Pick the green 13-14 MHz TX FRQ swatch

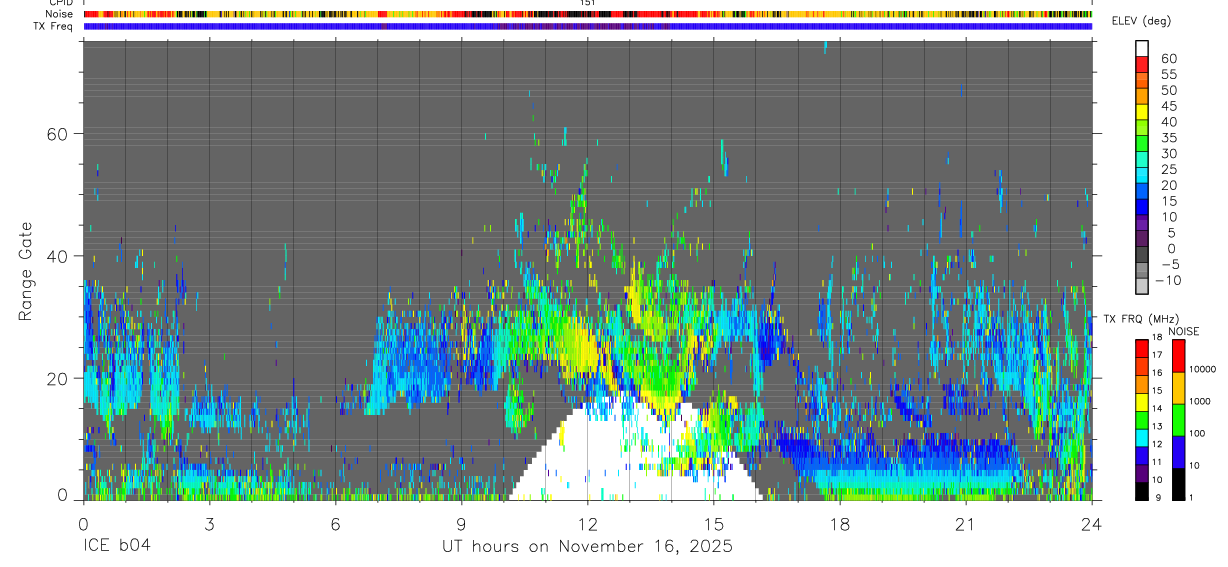tap(1142, 419)
